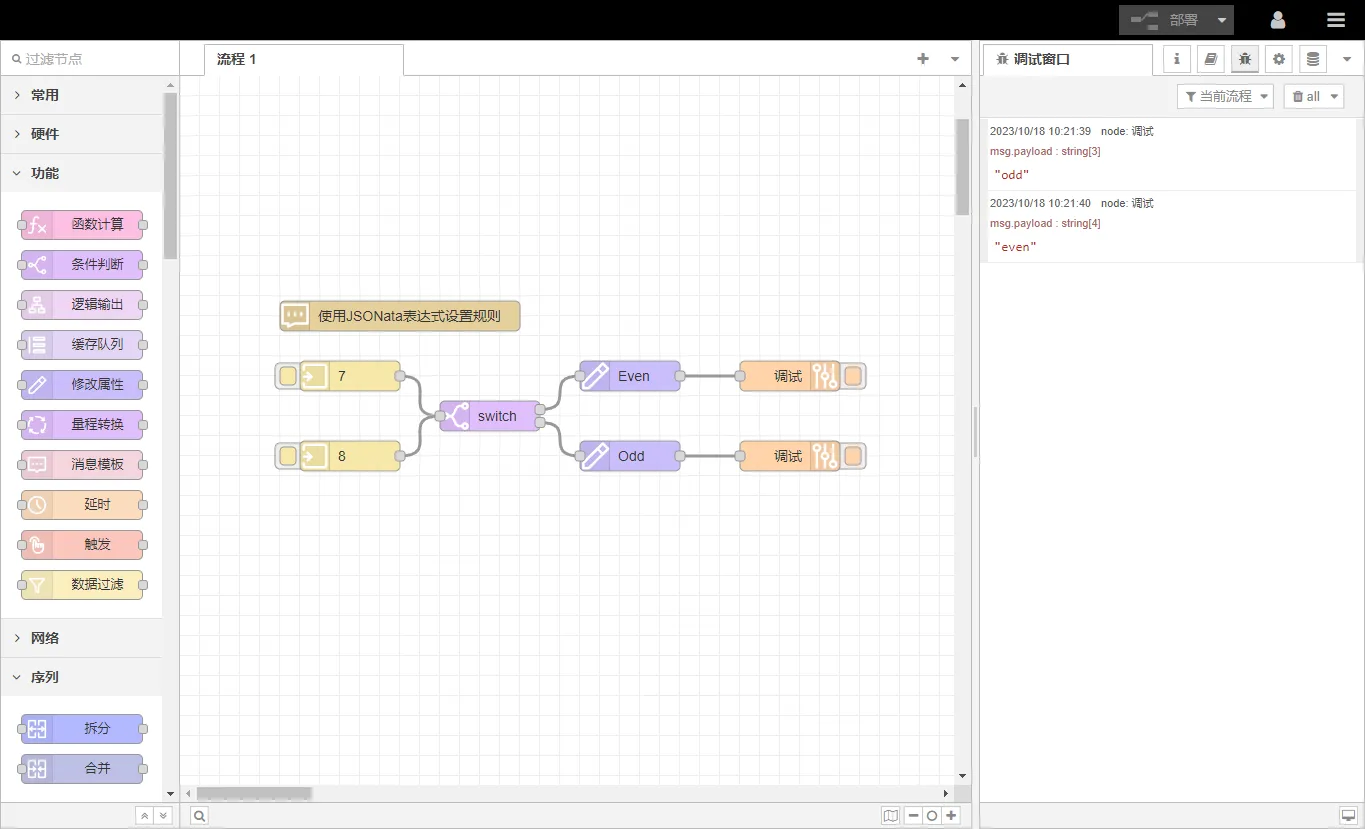
Task: Open the configuration nodes gear icon
Action: tap(1279, 60)
